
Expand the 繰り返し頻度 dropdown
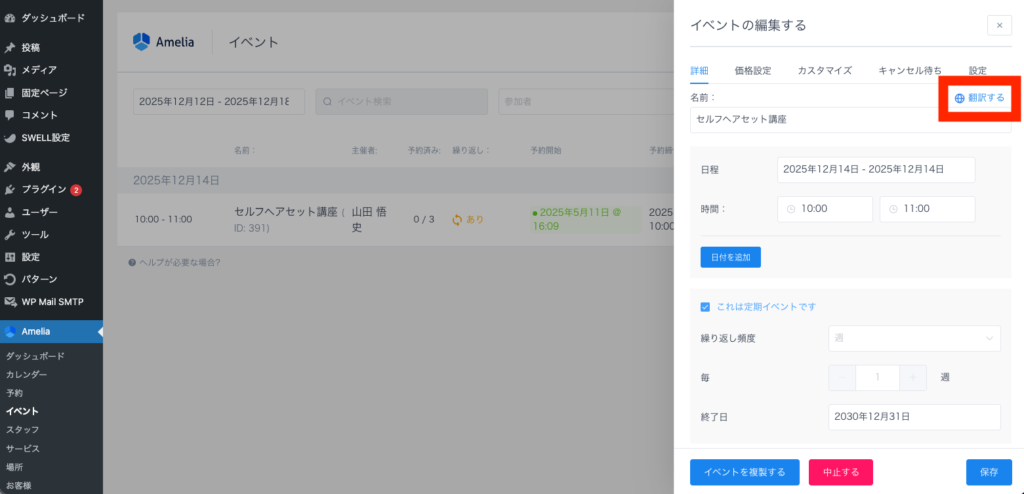914,338
